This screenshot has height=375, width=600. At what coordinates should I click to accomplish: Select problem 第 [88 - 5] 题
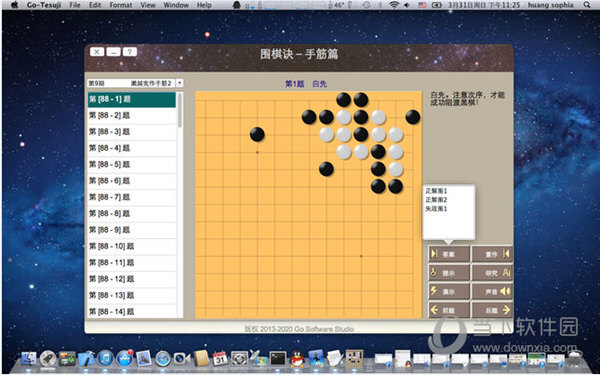pos(132,165)
